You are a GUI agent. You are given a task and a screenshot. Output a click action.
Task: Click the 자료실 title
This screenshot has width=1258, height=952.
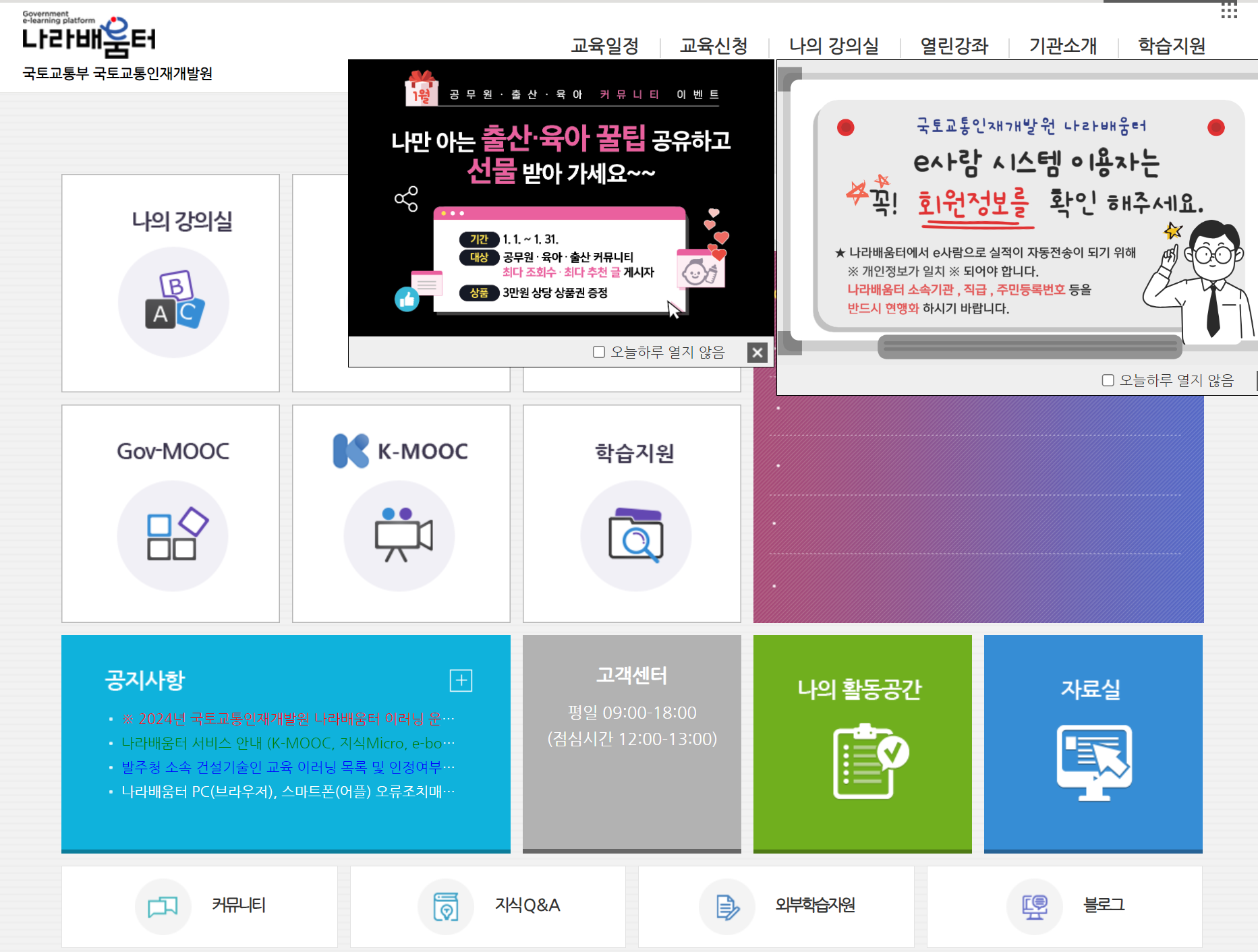[1091, 689]
